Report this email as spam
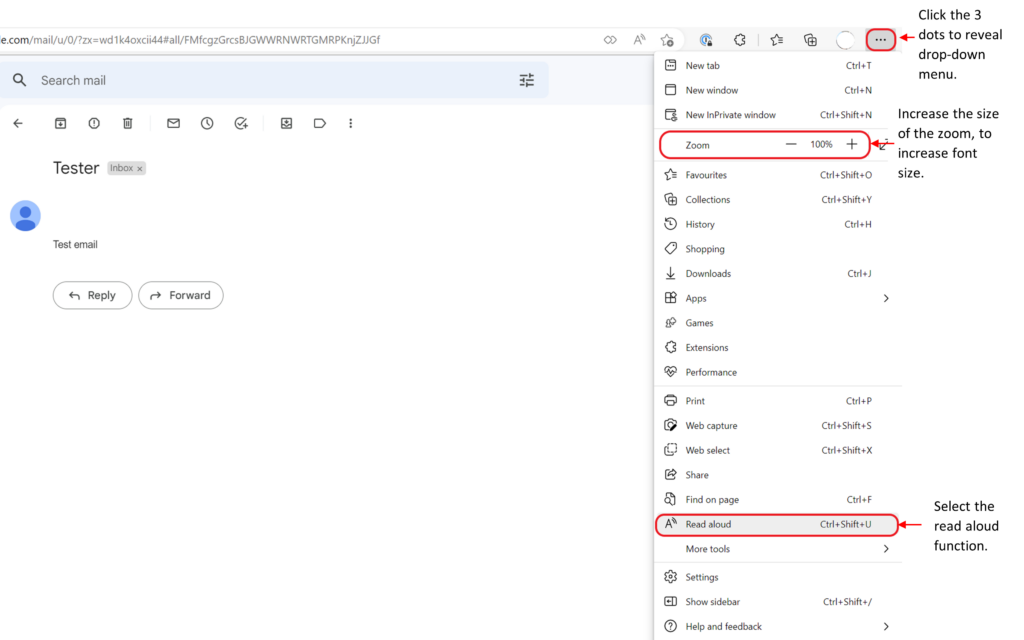Viewport: 1024px width, 640px height. pos(94,123)
